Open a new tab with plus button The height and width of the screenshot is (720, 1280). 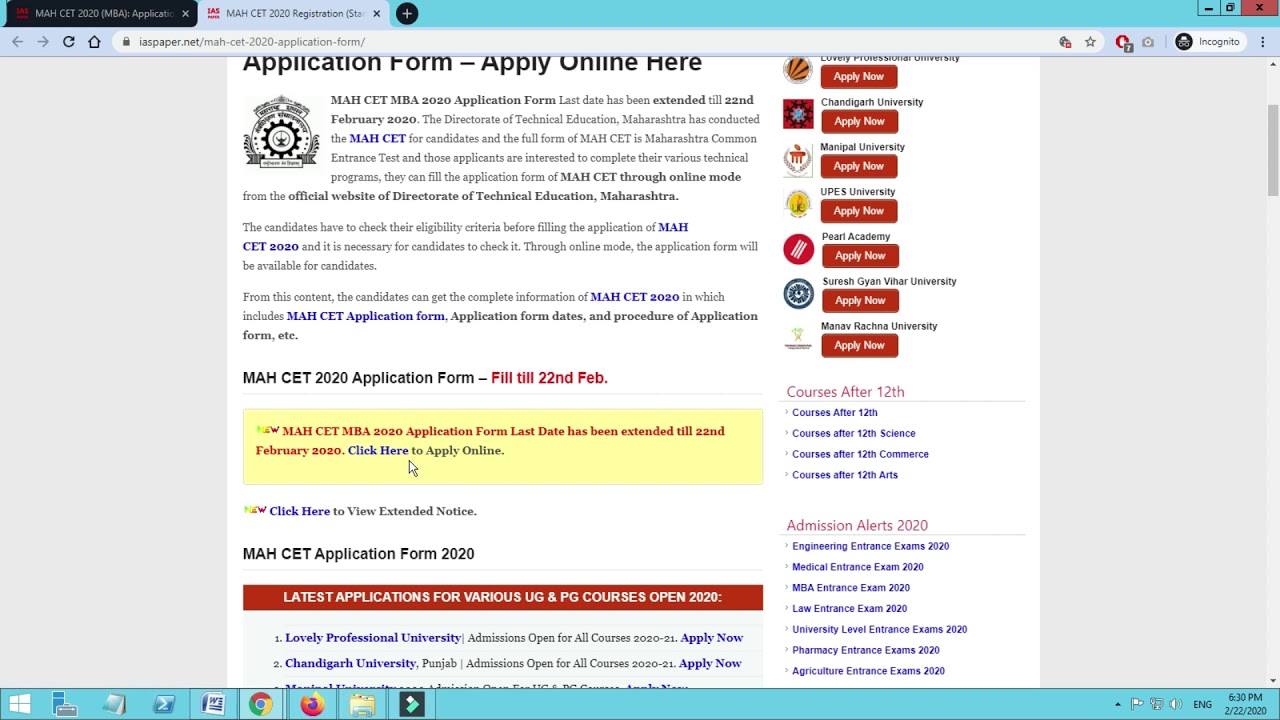407,13
